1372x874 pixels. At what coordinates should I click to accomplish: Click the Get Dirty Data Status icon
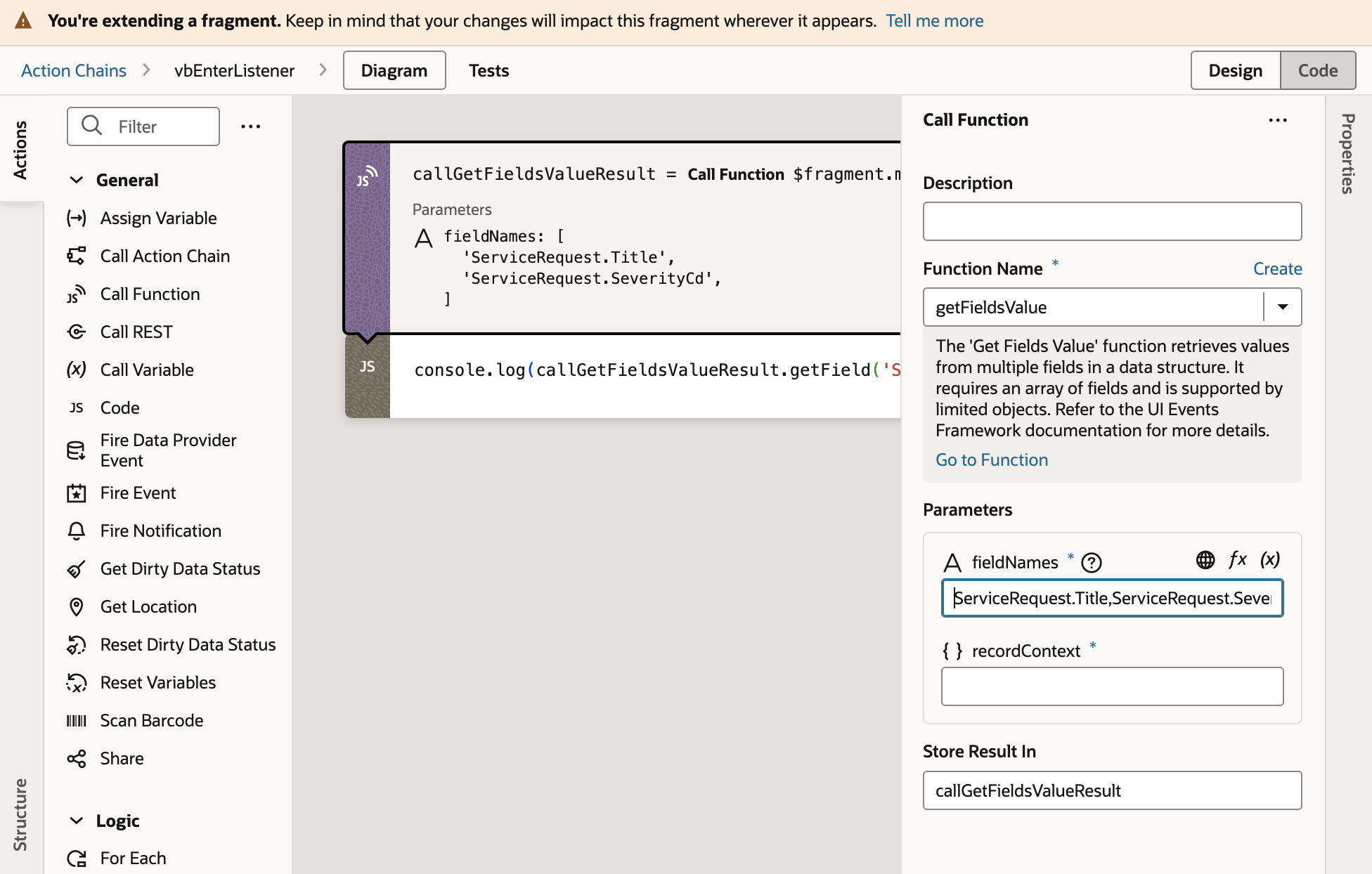point(75,568)
